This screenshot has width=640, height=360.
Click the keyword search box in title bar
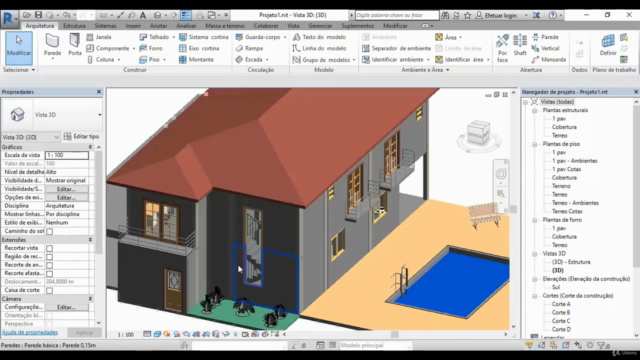(x=397, y=15)
